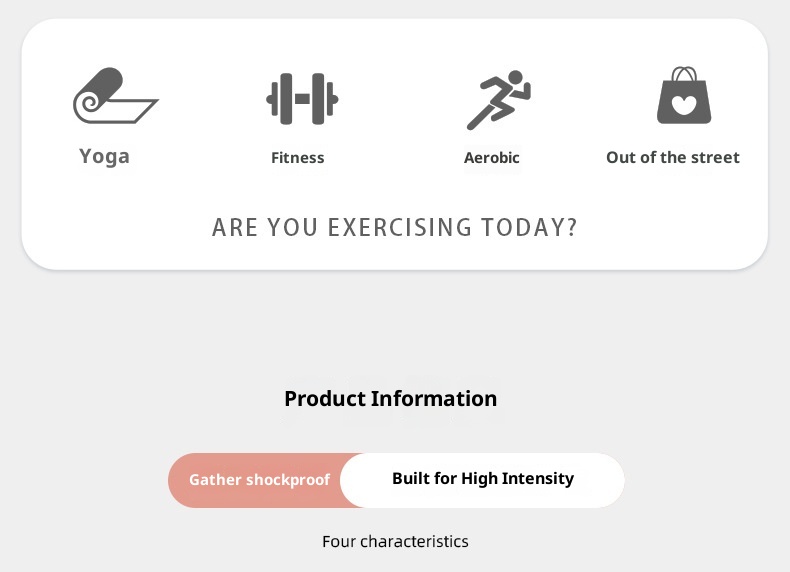Click the word shockproof in the pink pill
Image resolution: width=790 pixels, height=572 pixels.
point(288,480)
